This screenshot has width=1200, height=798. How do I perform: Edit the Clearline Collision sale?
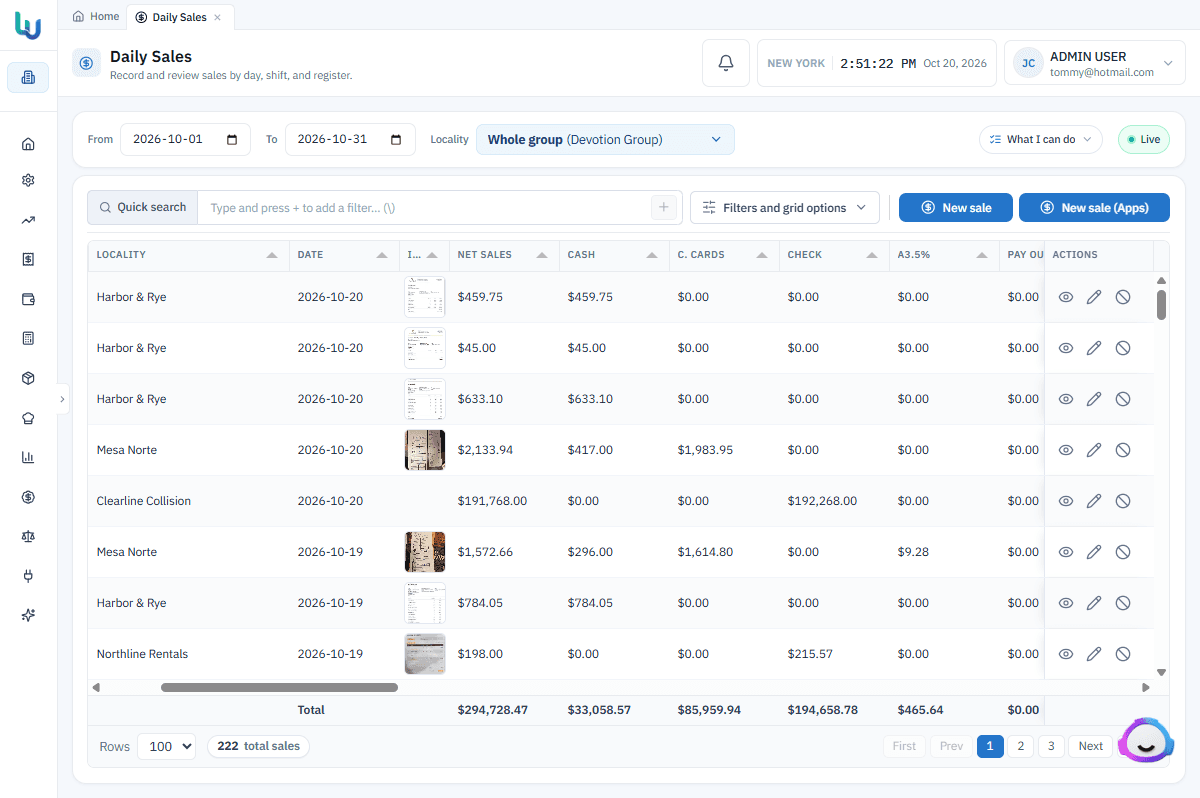(x=1094, y=501)
